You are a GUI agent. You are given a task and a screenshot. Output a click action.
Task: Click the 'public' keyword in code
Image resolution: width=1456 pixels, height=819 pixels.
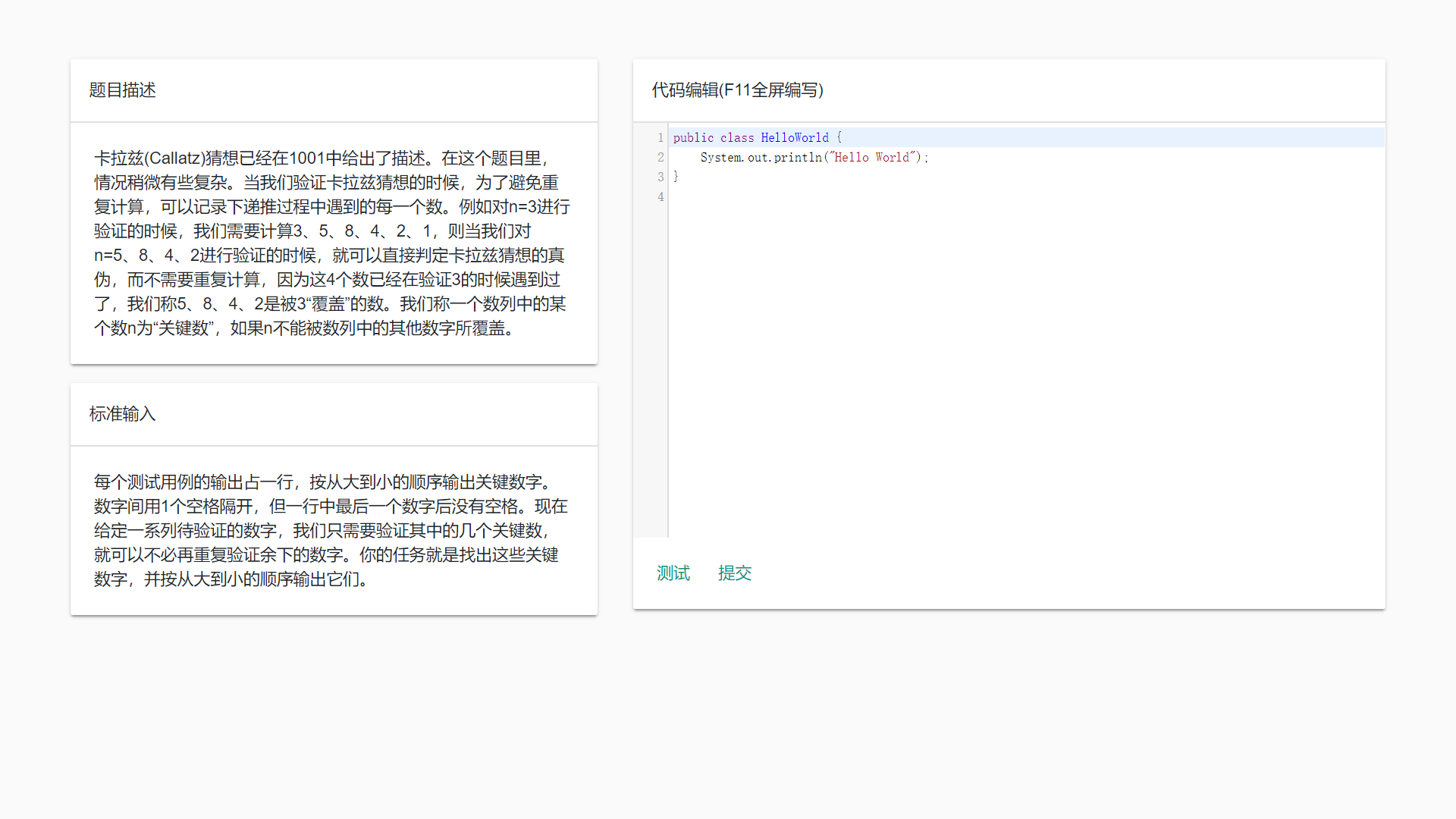click(693, 138)
